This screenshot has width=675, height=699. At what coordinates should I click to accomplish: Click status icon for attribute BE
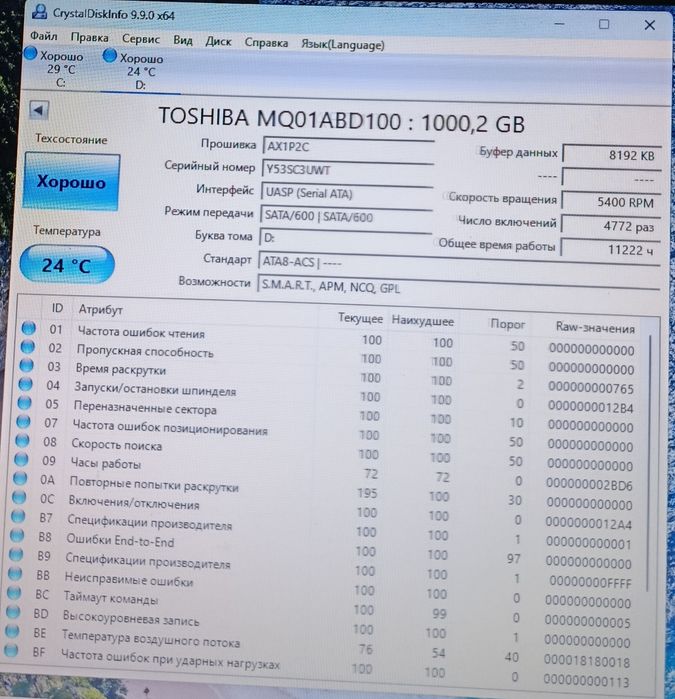pyautogui.click(x=12, y=631)
